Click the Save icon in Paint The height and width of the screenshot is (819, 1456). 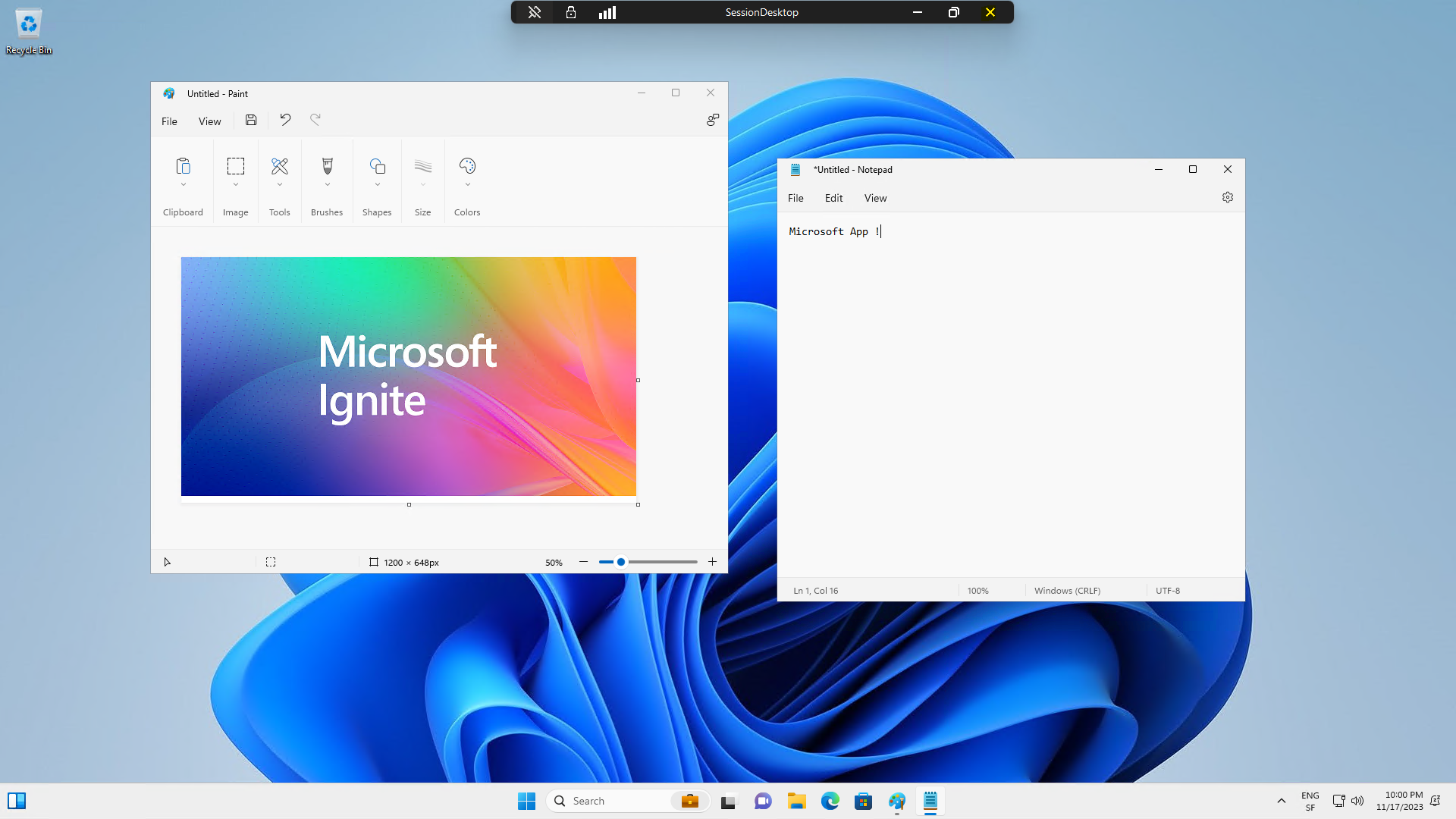coord(251,120)
